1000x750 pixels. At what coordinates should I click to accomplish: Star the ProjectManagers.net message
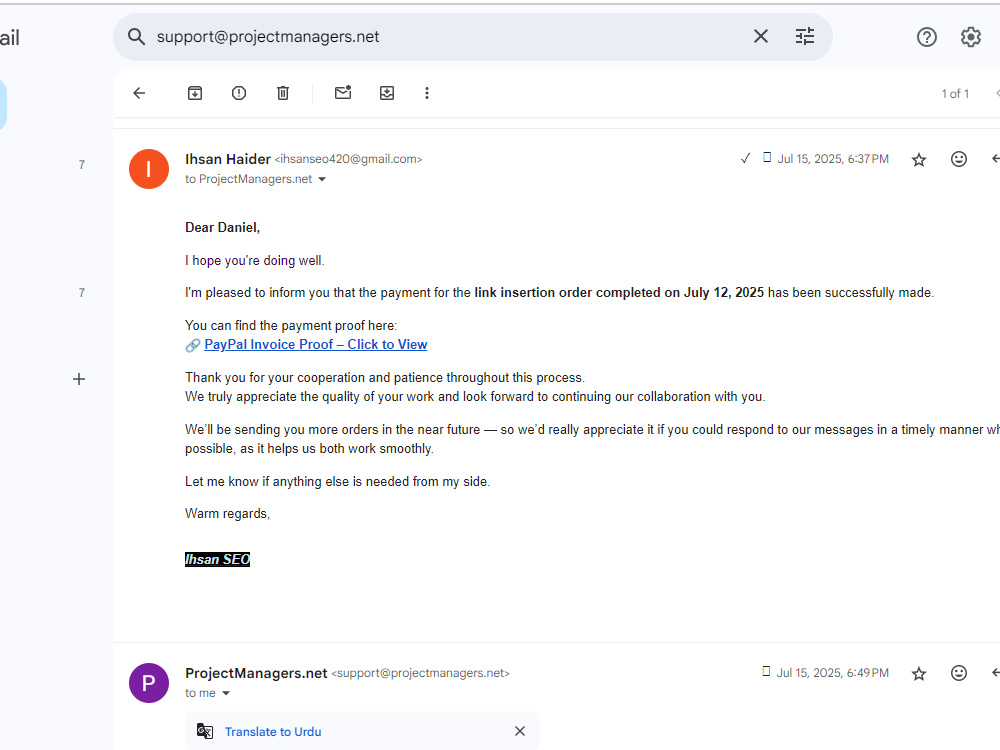[918, 673]
